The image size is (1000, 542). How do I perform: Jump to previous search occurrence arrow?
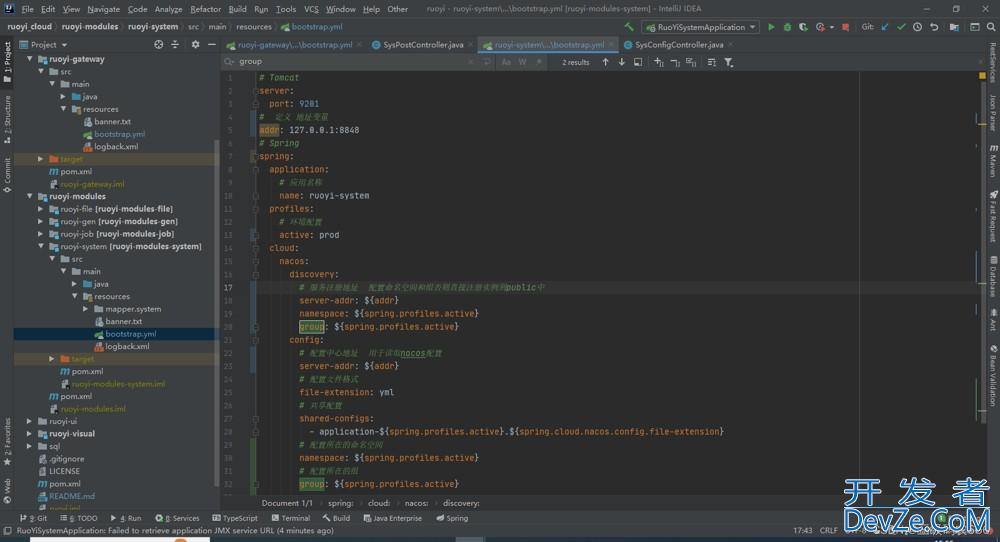(605, 62)
